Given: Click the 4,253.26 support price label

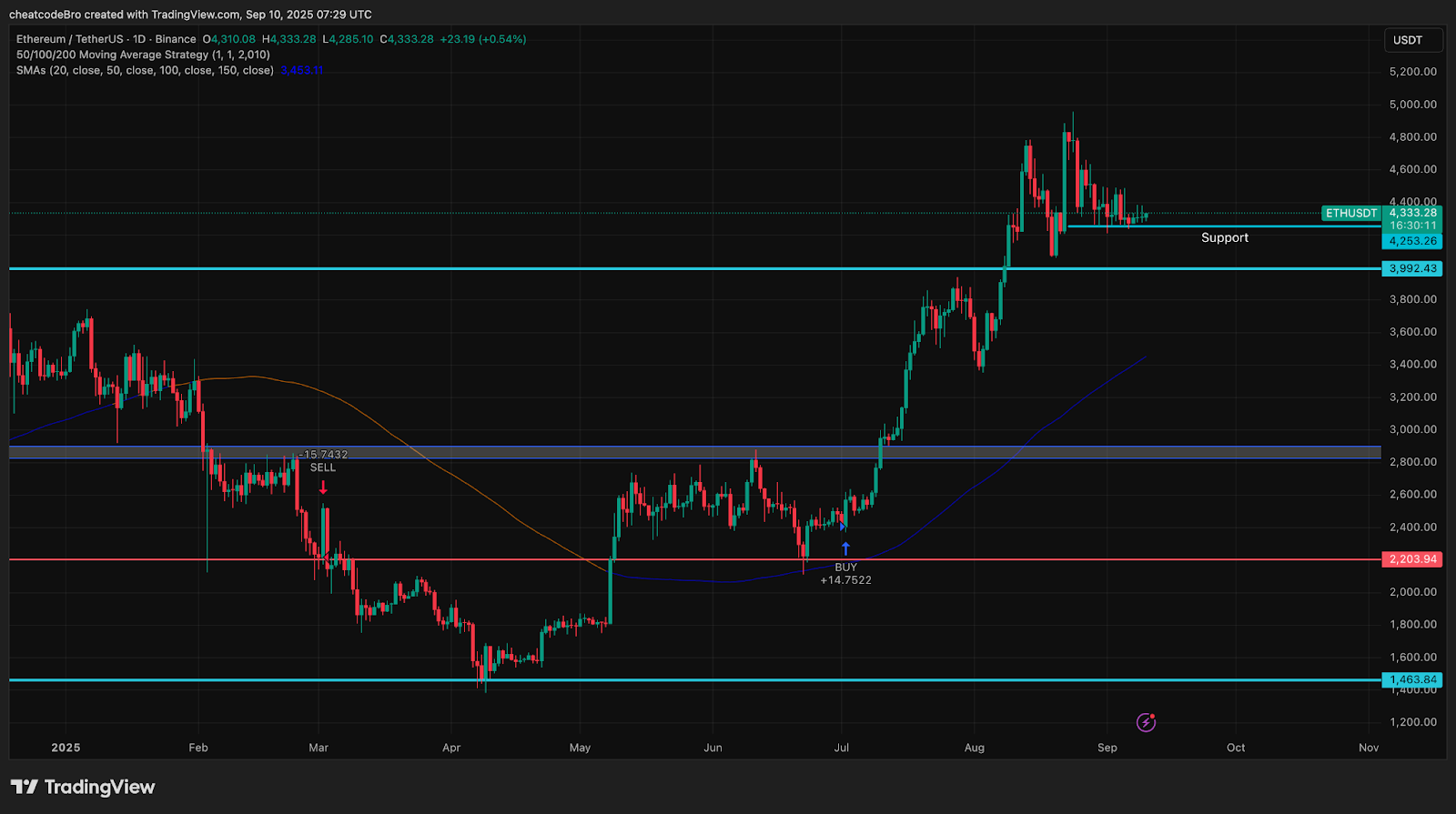Looking at the screenshot, I should tap(1412, 241).
